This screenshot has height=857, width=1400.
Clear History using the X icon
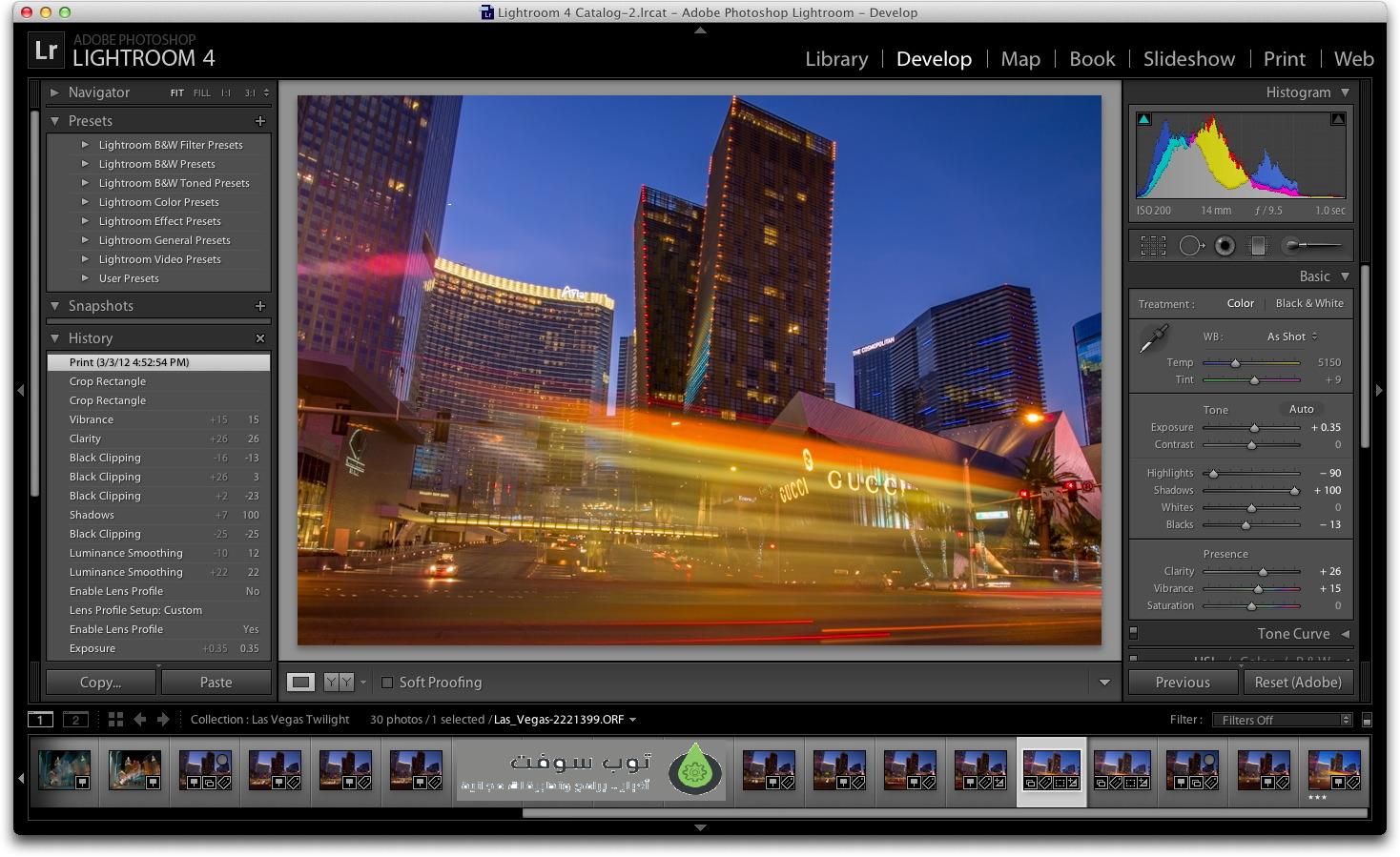coord(260,338)
